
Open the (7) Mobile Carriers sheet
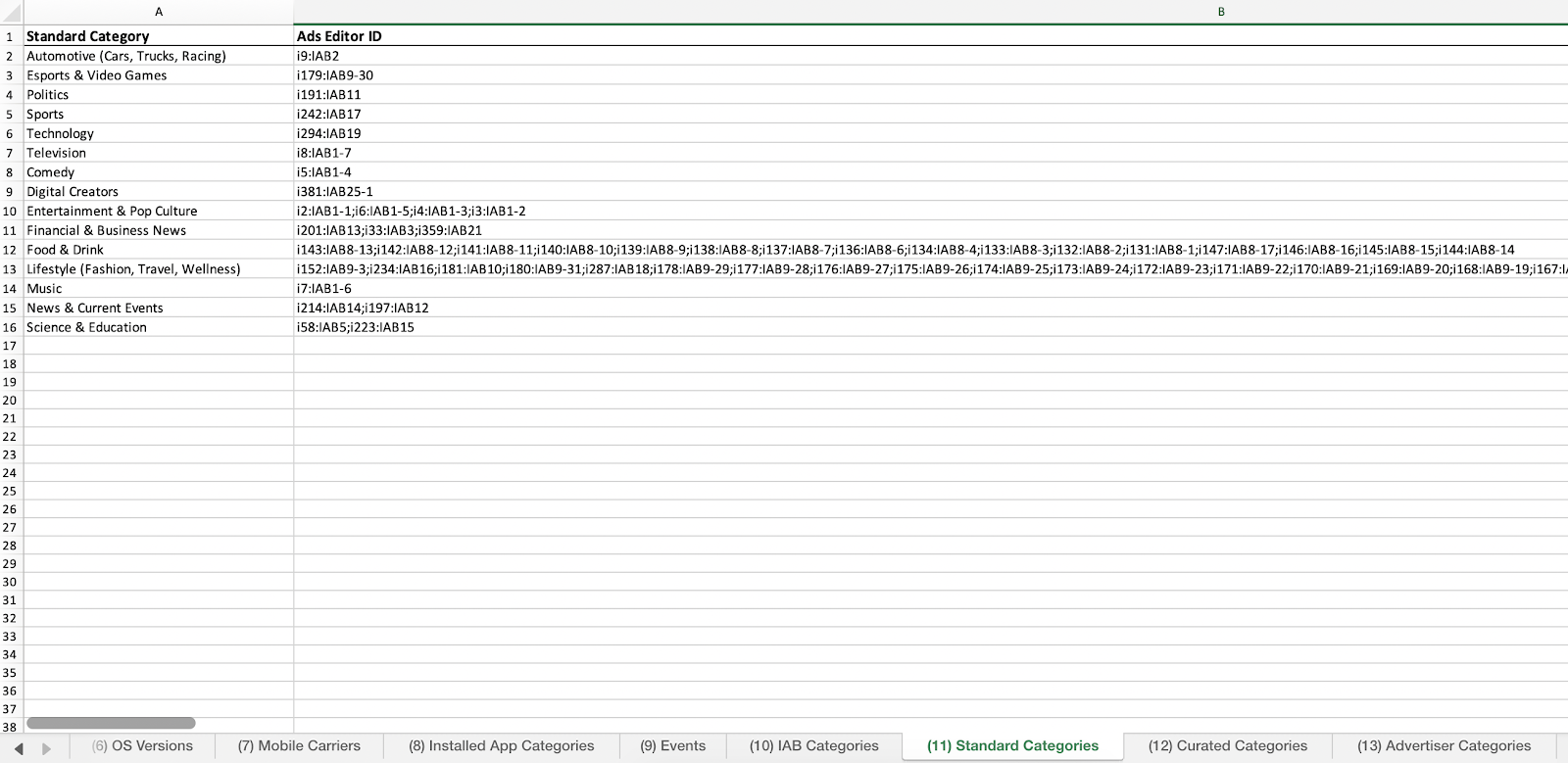click(x=299, y=746)
